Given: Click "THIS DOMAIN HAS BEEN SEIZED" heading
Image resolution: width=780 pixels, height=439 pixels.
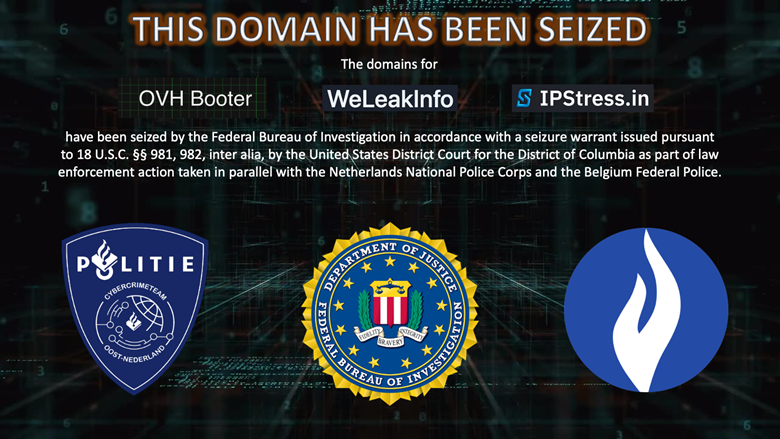Looking at the screenshot, I should (x=390, y=29).
